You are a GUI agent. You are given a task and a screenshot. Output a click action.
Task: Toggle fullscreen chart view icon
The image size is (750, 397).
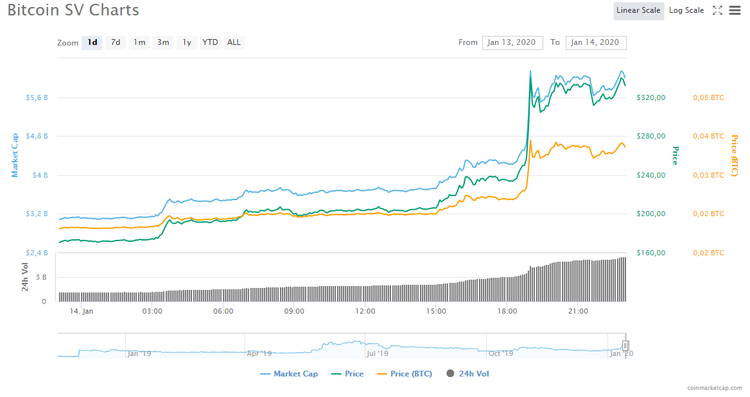[717, 10]
